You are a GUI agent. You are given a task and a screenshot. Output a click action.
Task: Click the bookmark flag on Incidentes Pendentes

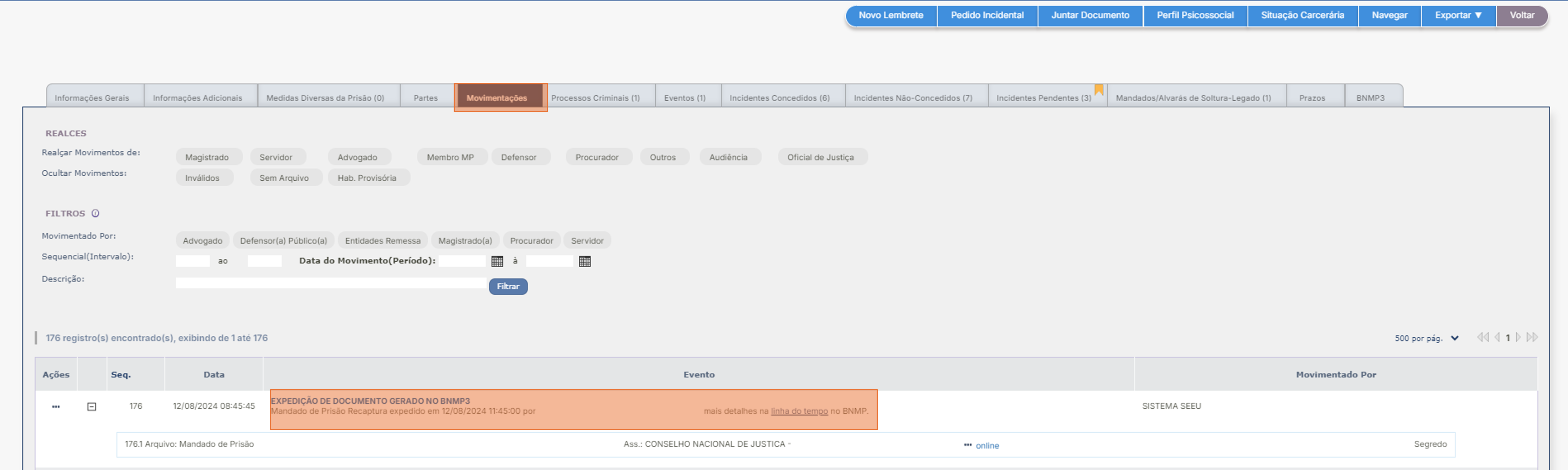(1098, 90)
